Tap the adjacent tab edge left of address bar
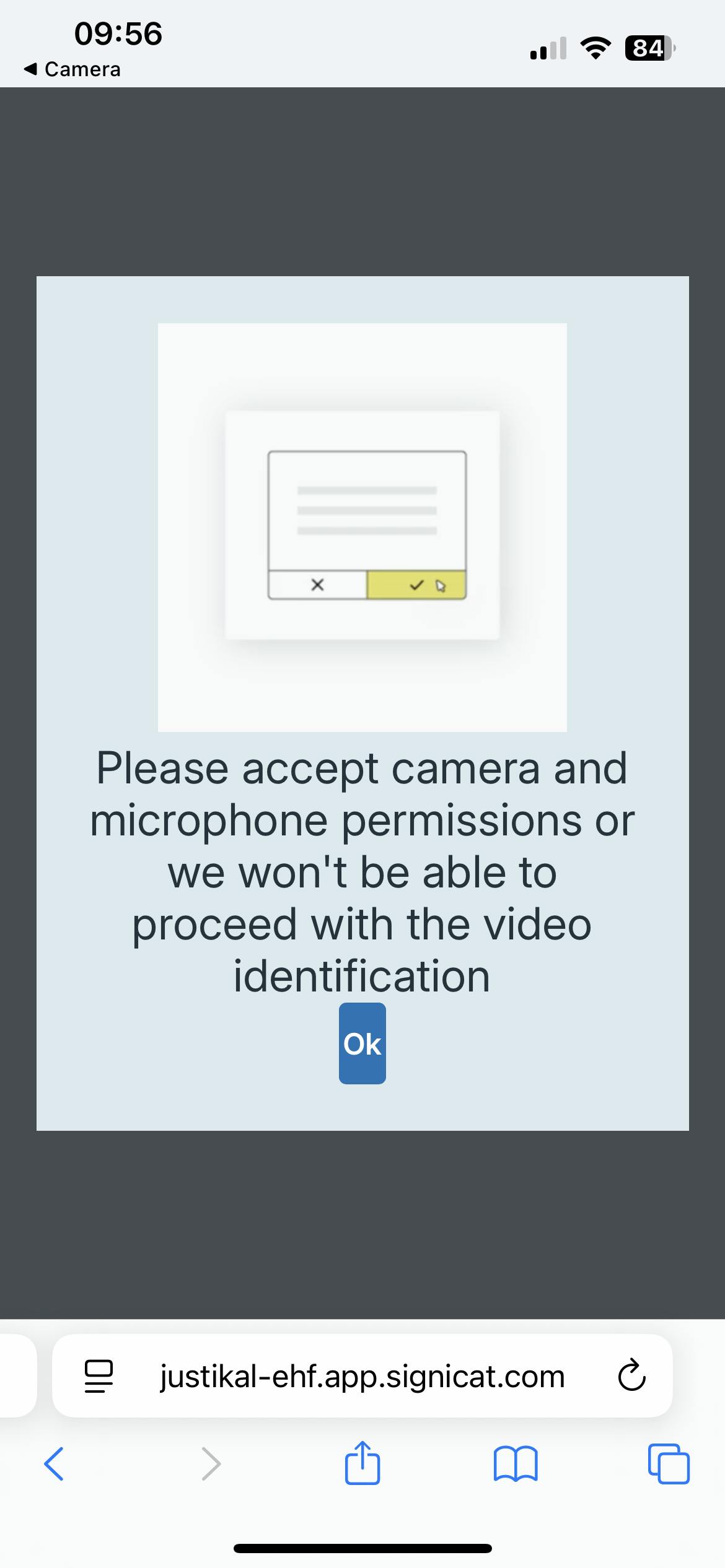Screen dimensions: 725x1568 (18, 1376)
